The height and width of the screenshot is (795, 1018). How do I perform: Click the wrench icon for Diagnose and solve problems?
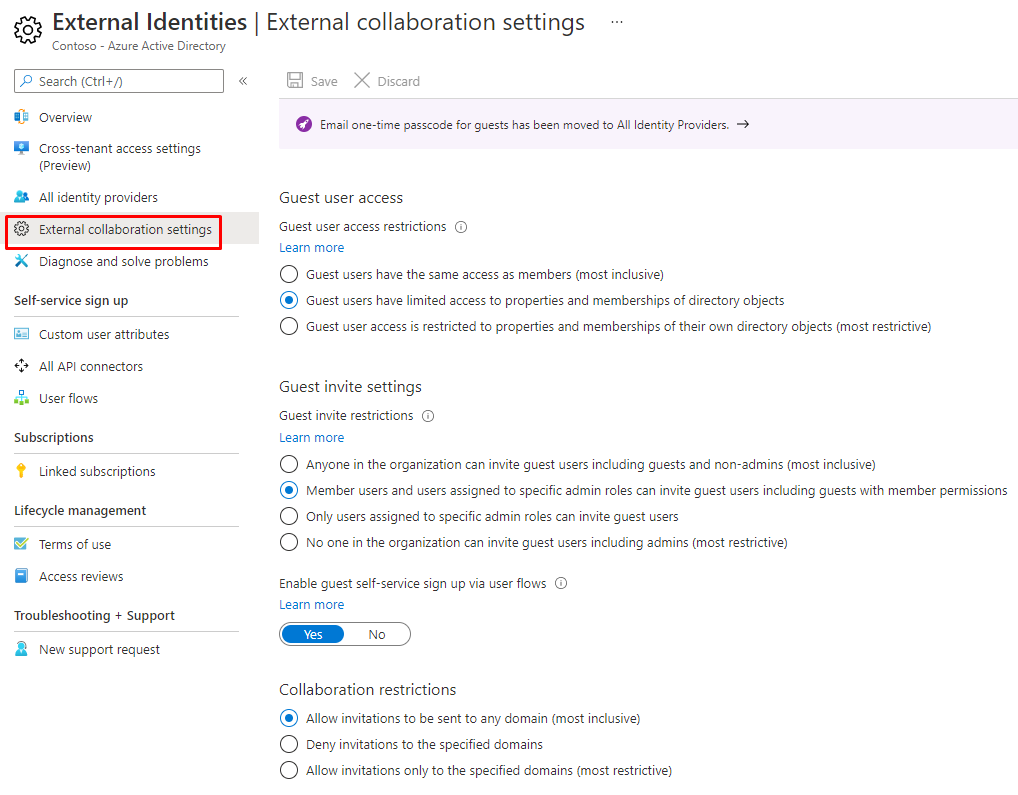[x=22, y=261]
